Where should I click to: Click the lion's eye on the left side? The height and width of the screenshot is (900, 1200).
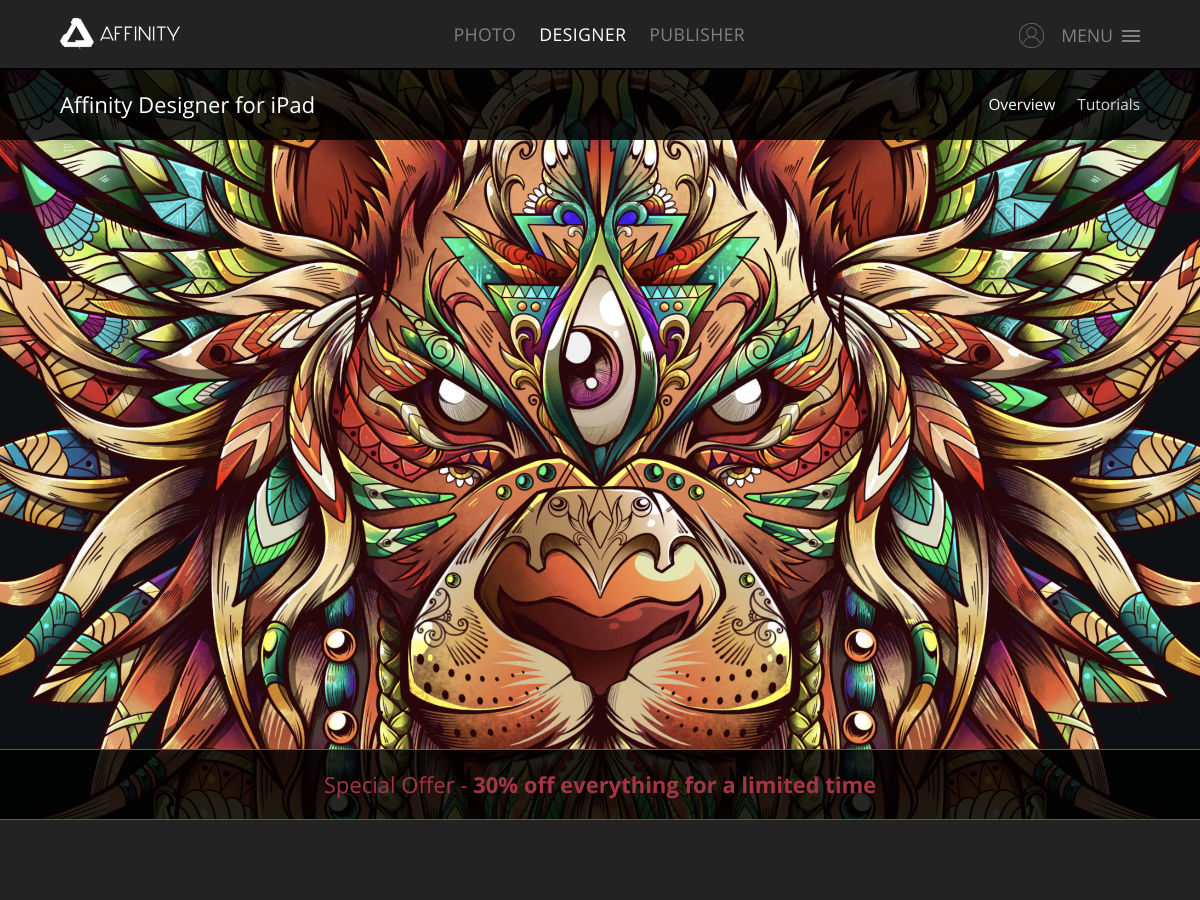[x=458, y=397]
